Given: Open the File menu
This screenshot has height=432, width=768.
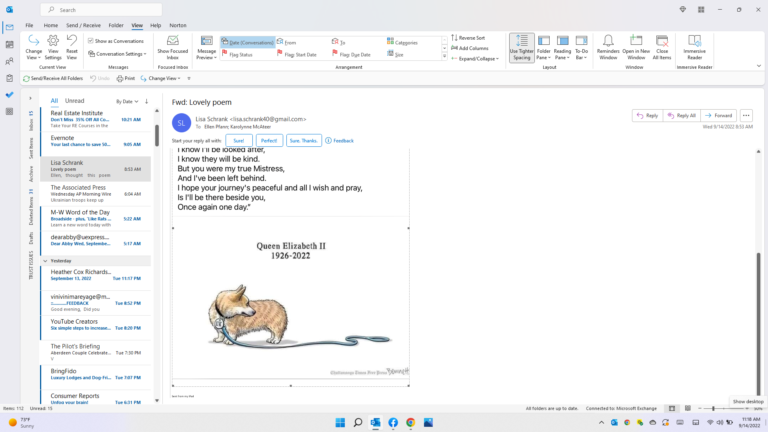Looking at the screenshot, I should pyautogui.click(x=29, y=25).
